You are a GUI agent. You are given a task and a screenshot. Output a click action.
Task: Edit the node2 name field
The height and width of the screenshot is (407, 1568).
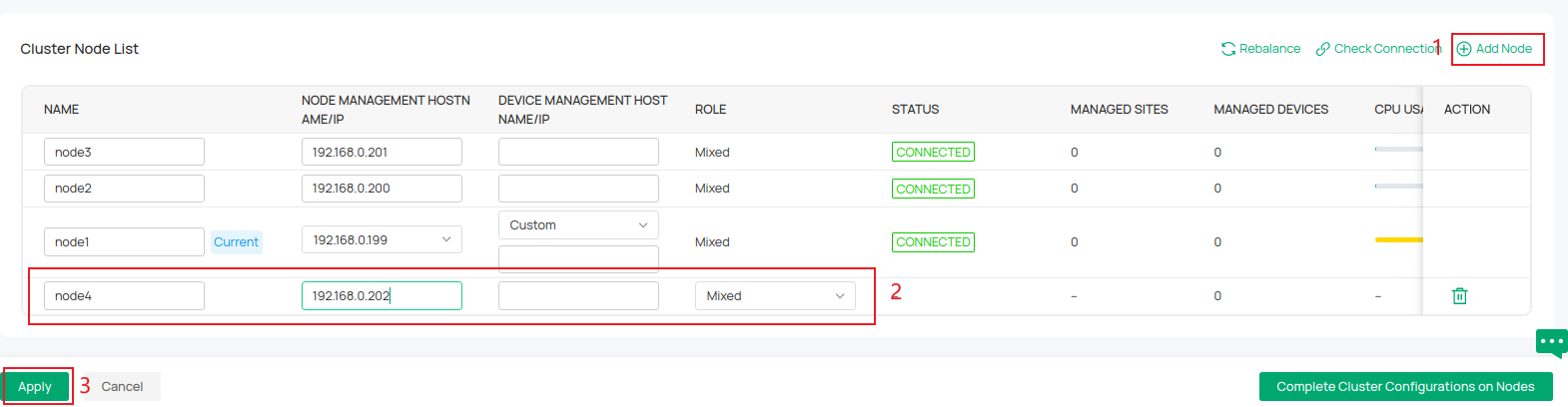click(x=124, y=189)
